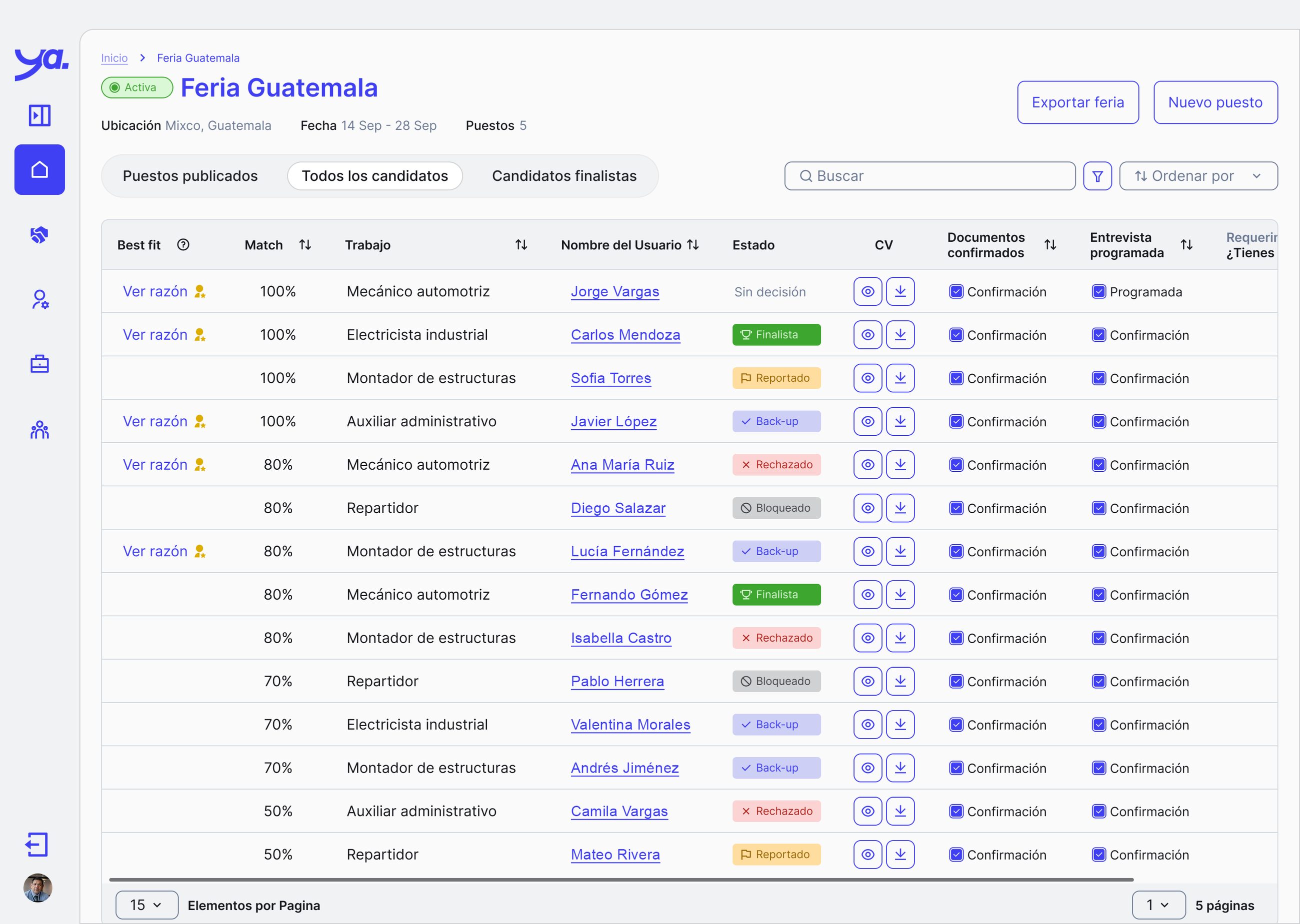Switch to Candidatos finalistas tab

[564, 176]
